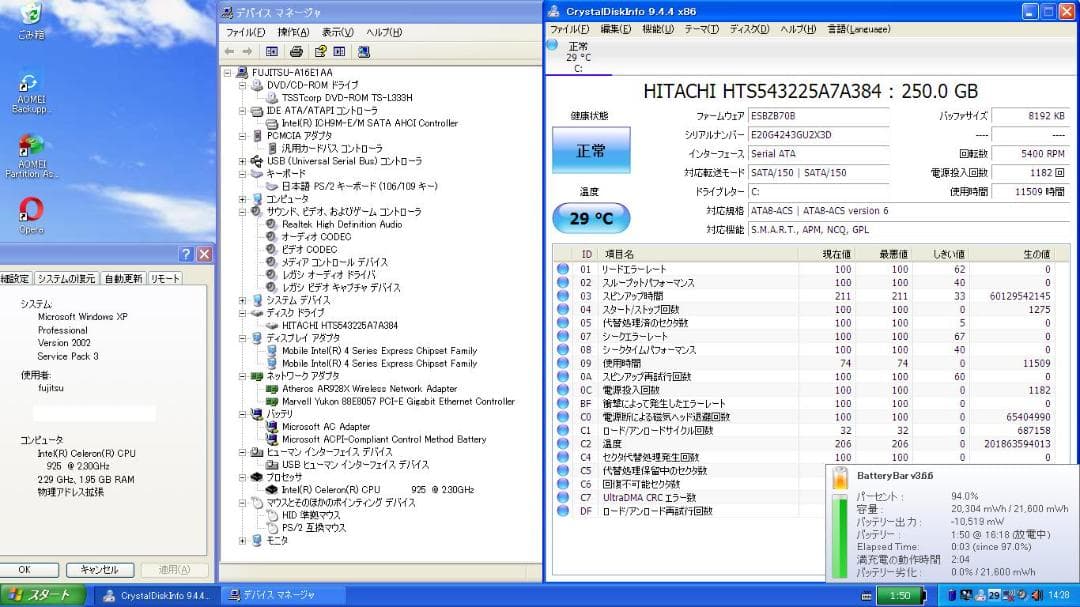The height and width of the screenshot is (607, 1080).
Task: Collapse the IDE ATA/ATAPI コントローラ category
Action: pyautogui.click(x=242, y=111)
